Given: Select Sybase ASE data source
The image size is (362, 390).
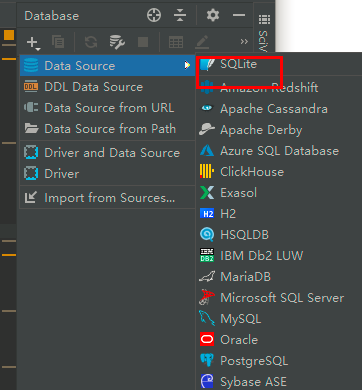Looking at the screenshot, I should coord(279,381).
